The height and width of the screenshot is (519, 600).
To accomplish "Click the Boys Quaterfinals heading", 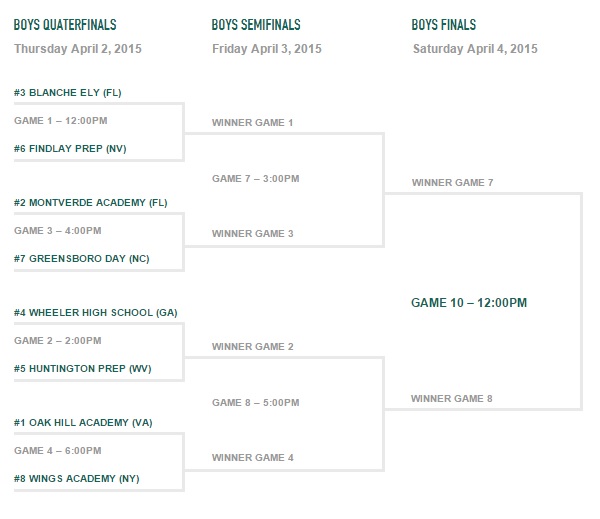I will [65, 25].
